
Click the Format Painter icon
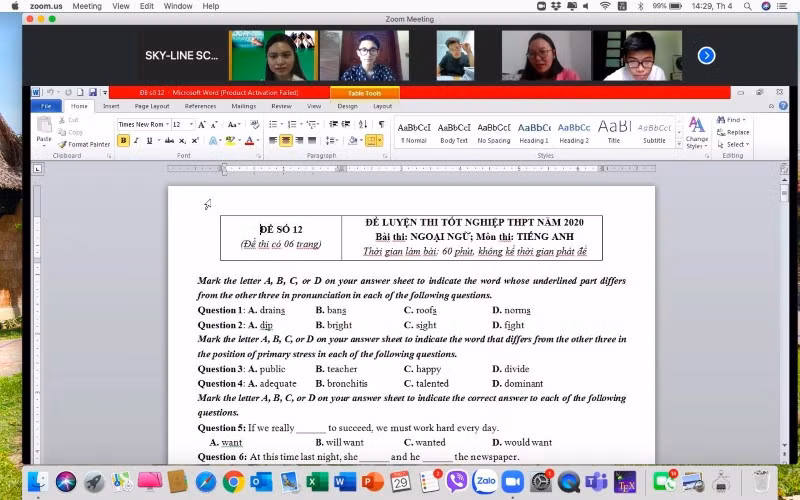point(62,144)
